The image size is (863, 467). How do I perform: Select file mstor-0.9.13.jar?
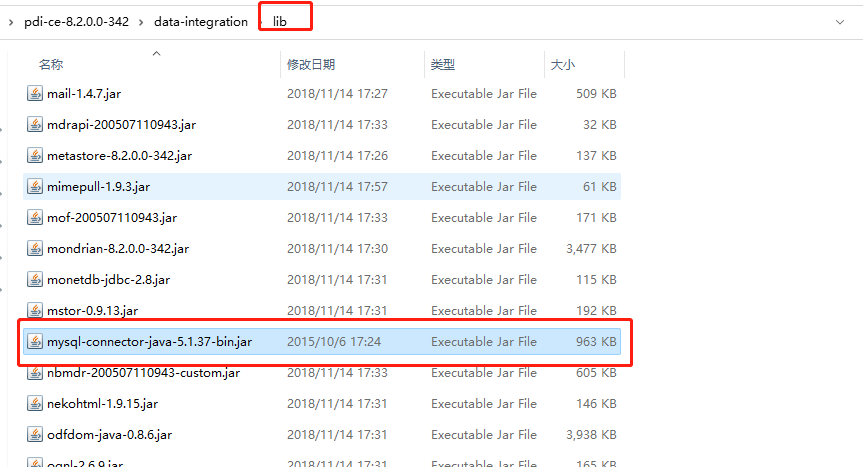pyautogui.click(x=92, y=310)
